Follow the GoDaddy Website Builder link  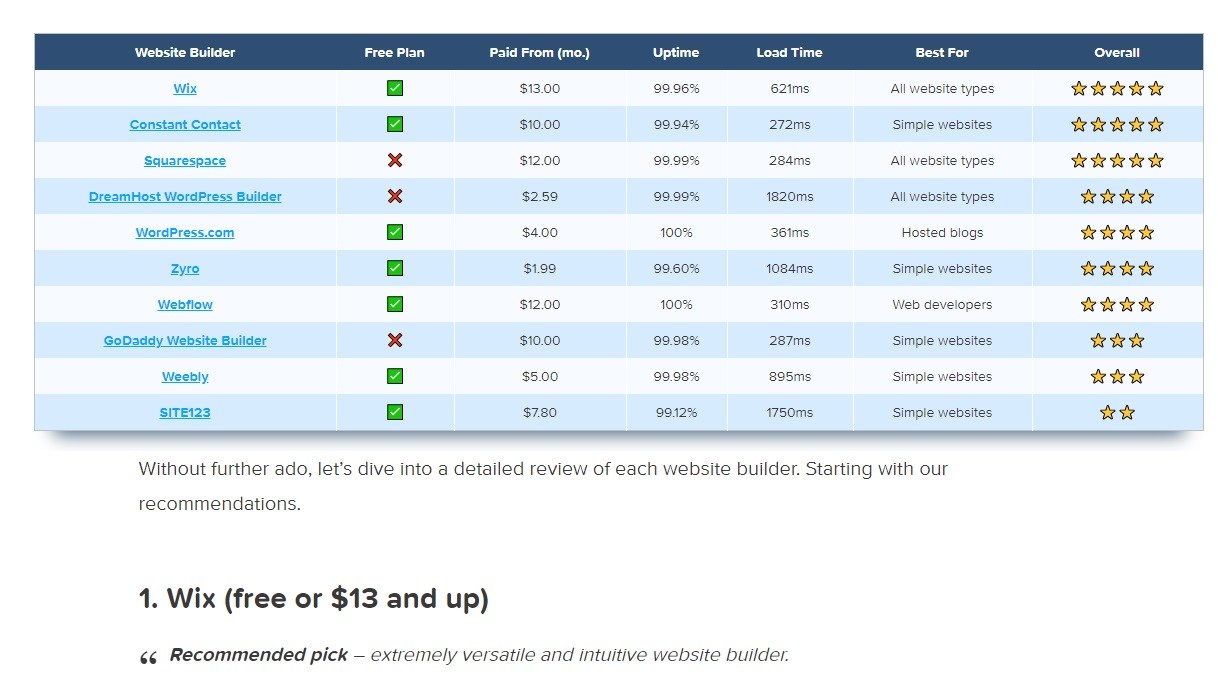point(185,341)
